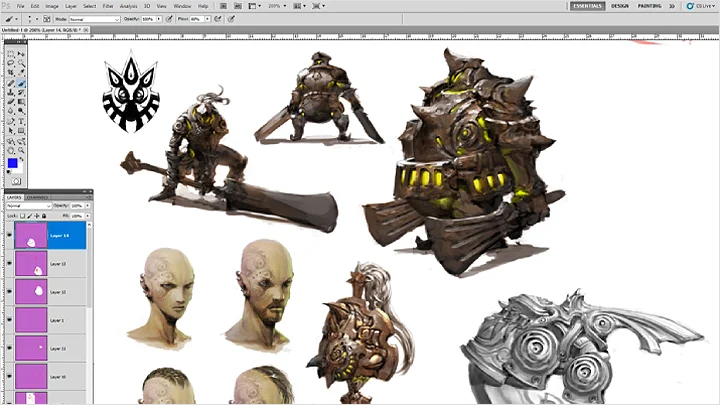Open Layers panel Fill arrow
This screenshot has width=720, height=405.
coord(88,216)
